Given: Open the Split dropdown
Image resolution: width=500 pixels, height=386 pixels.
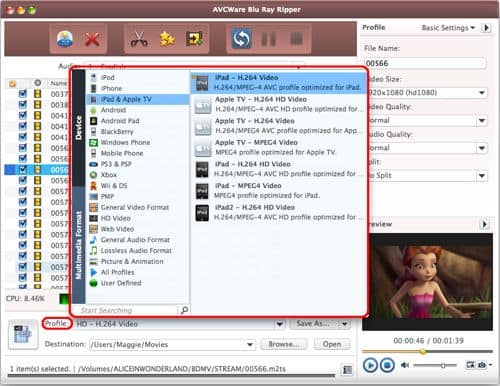Looking at the screenshot, I should tap(482, 176).
